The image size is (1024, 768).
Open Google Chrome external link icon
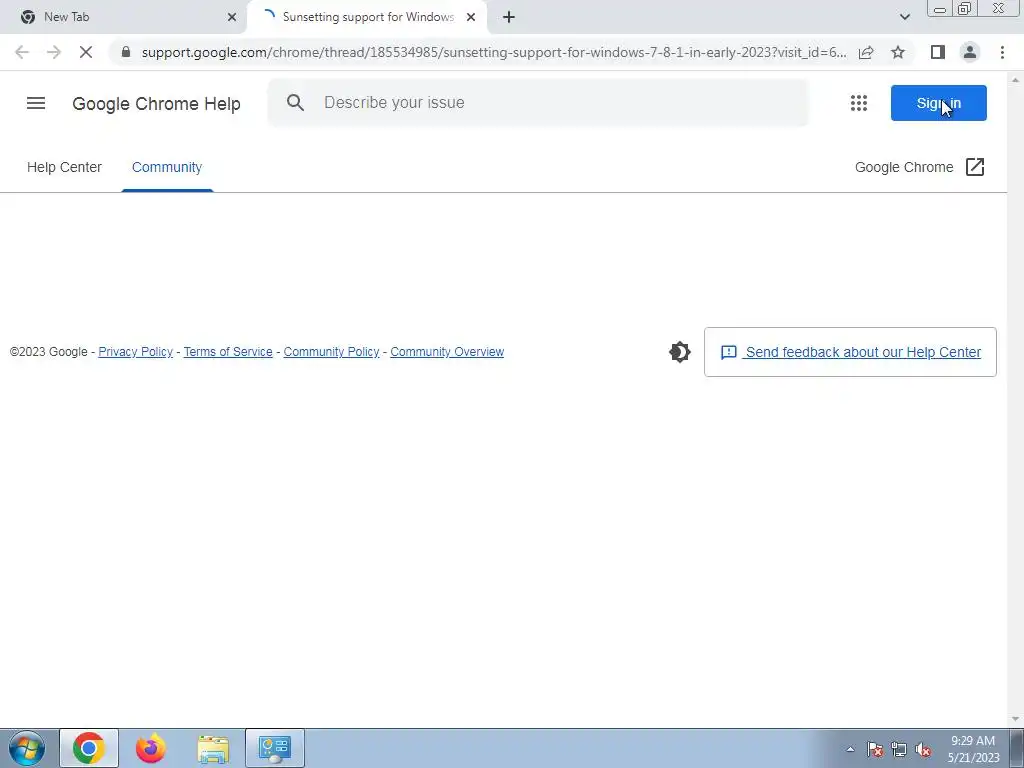coord(974,167)
